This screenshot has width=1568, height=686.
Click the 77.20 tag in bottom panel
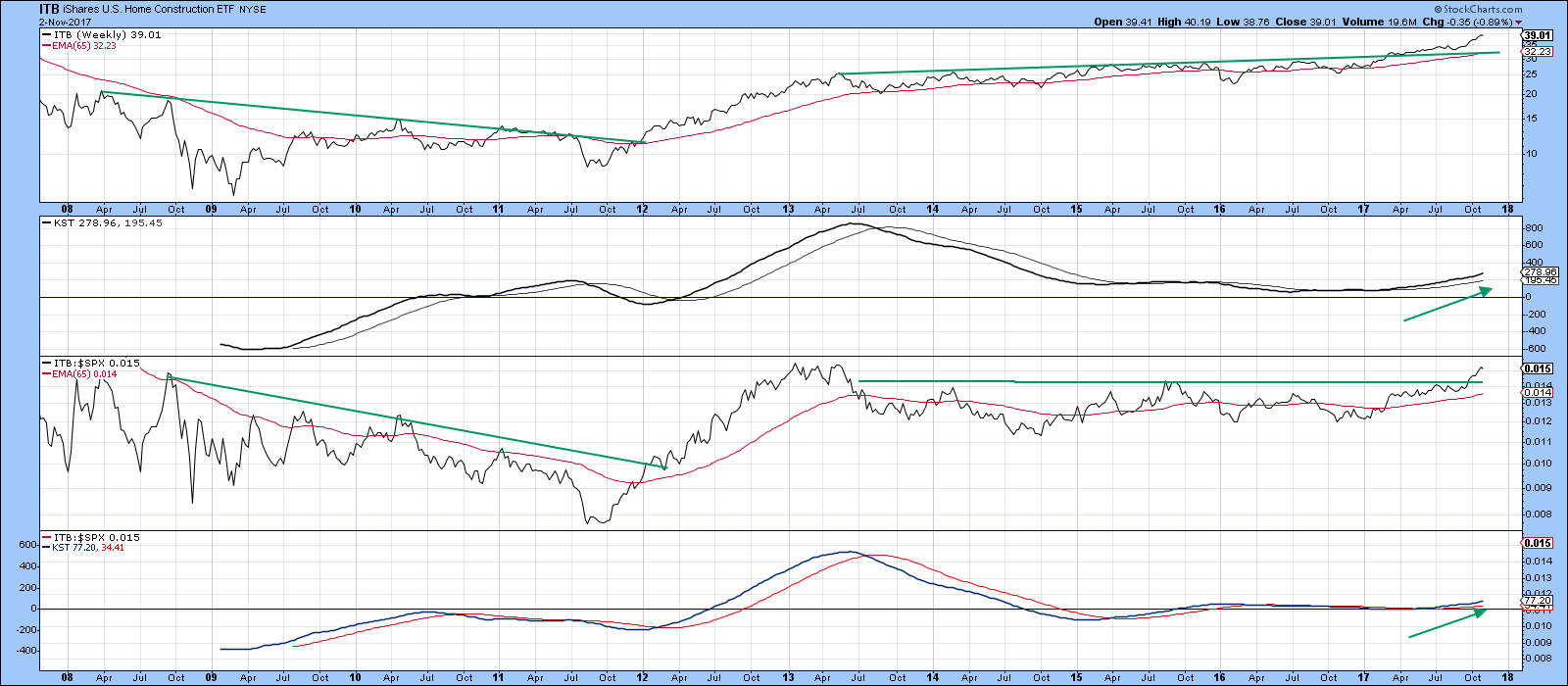(x=1535, y=599)
